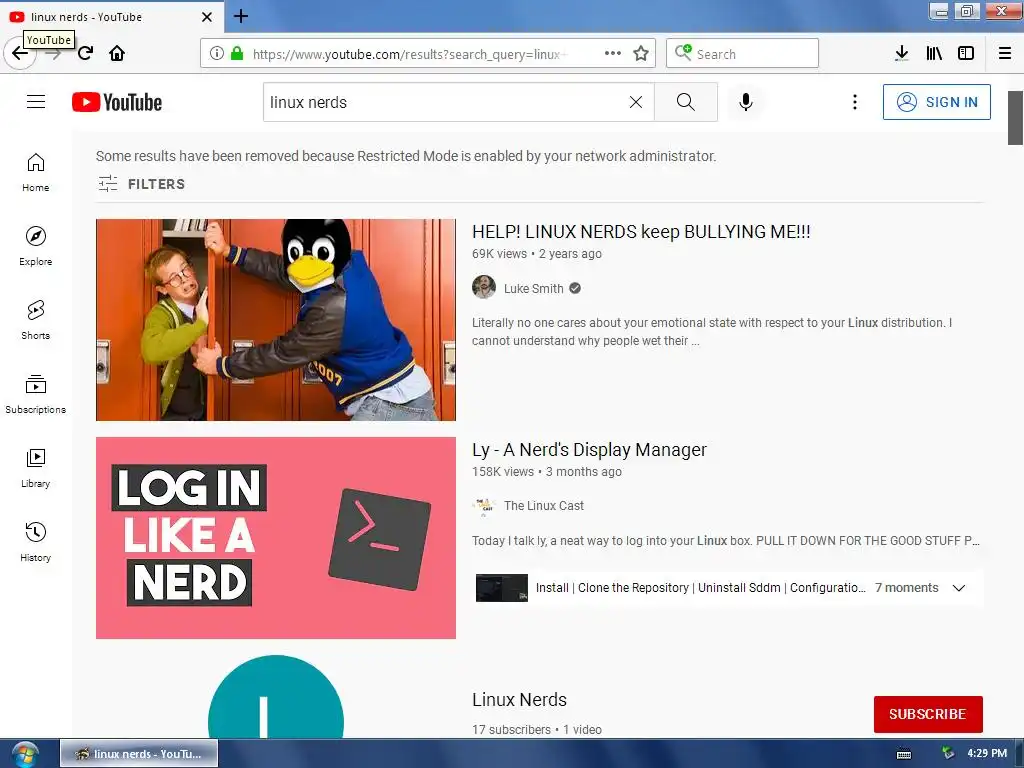Open Explore in the sidebar
This screenshot has height=768, width=1024.
[35, 246]
